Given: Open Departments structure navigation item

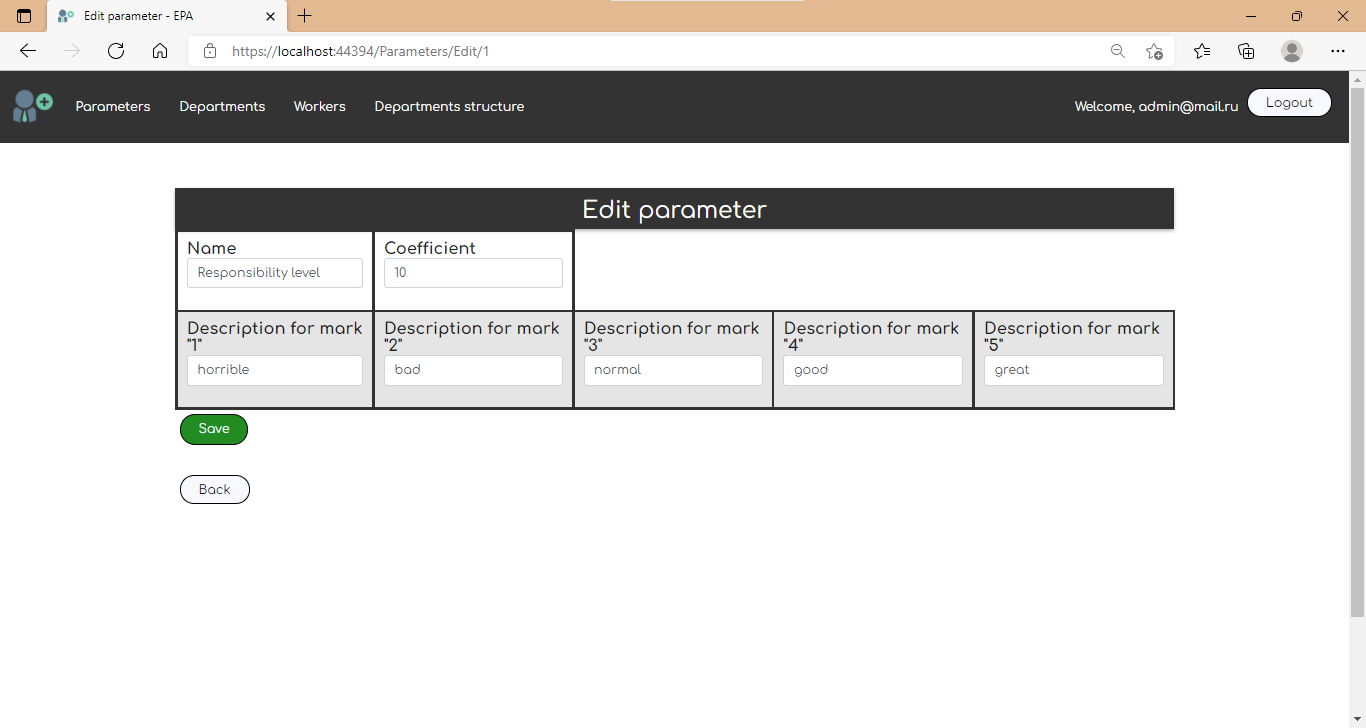Looking at the screenshot, I should tap(449, 106).
